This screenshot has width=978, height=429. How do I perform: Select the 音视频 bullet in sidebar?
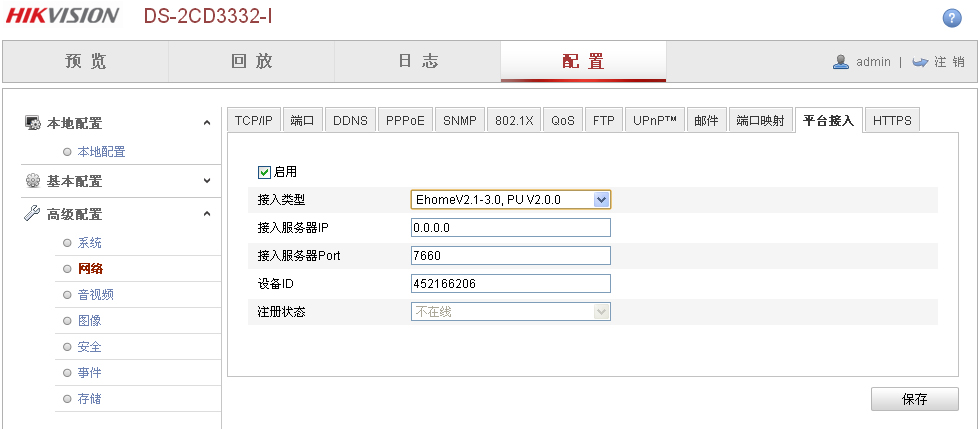tap(67, 295)
